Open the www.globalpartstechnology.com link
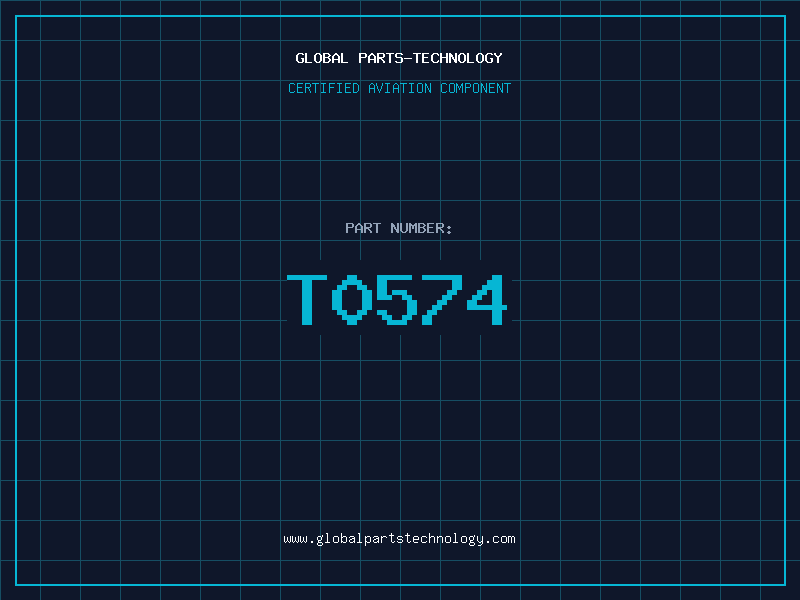The height and width of the screenshot is (600, 800). point(399,539)
